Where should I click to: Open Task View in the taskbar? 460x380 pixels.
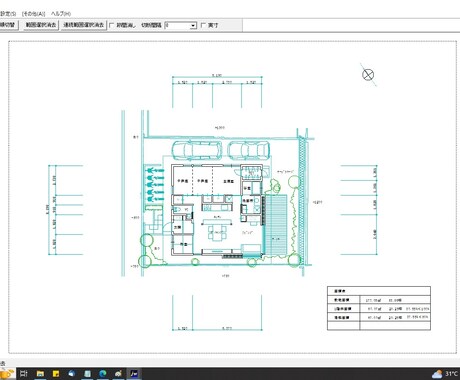(x=24, y=374)
